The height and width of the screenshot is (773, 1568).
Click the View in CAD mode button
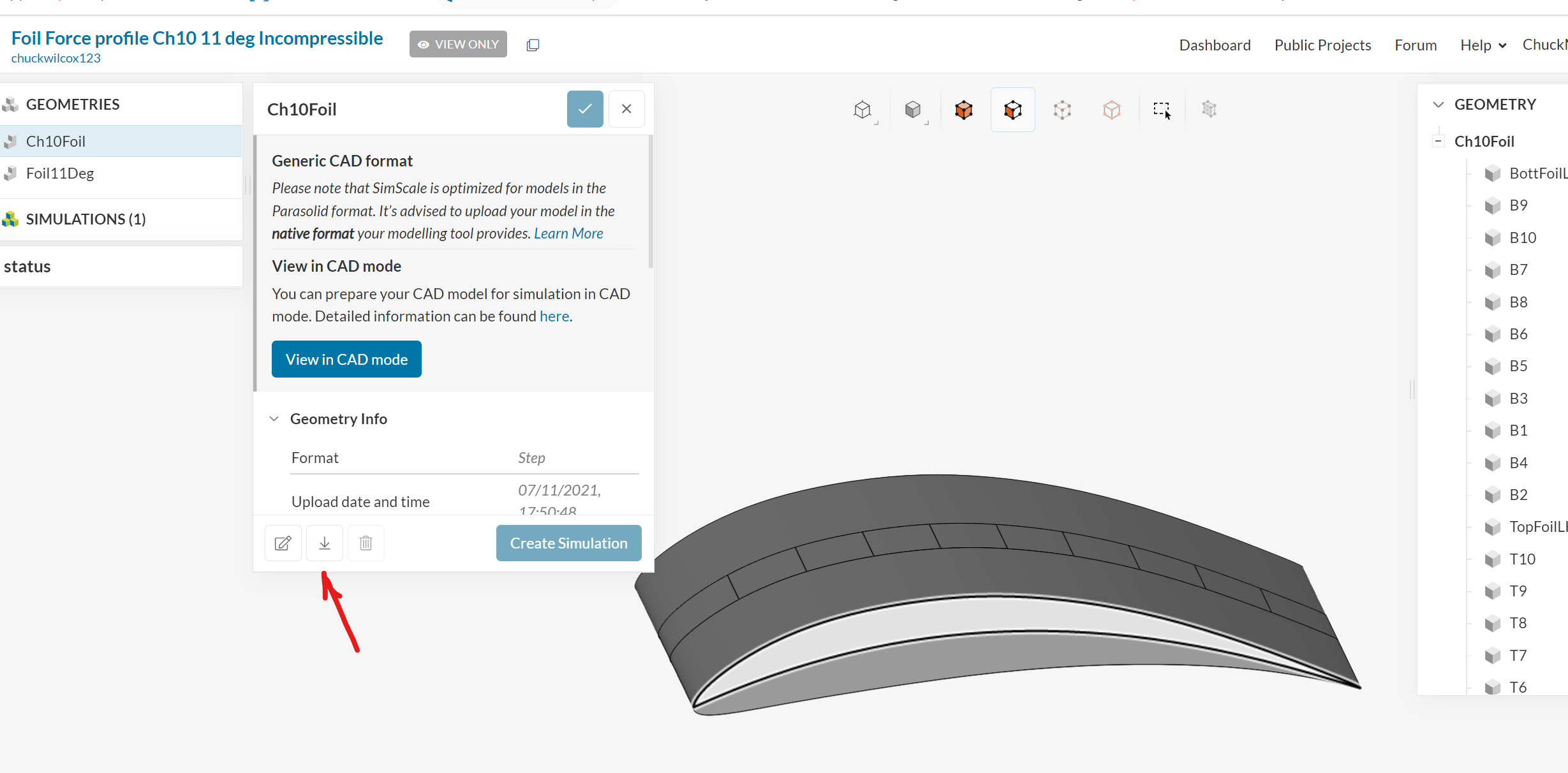point(346,359)
